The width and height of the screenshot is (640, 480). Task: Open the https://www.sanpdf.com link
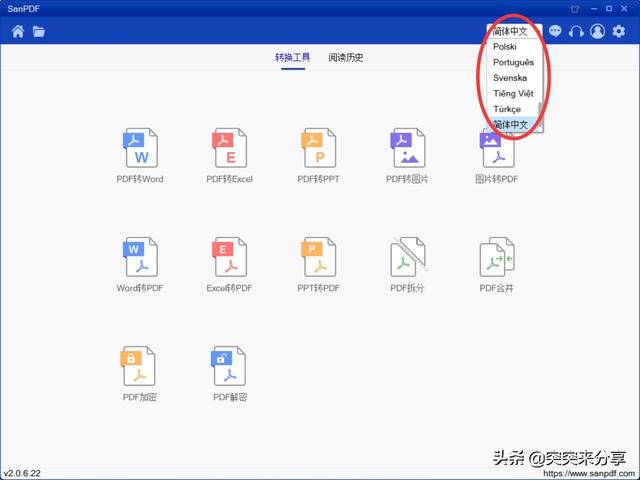point(589,473)
